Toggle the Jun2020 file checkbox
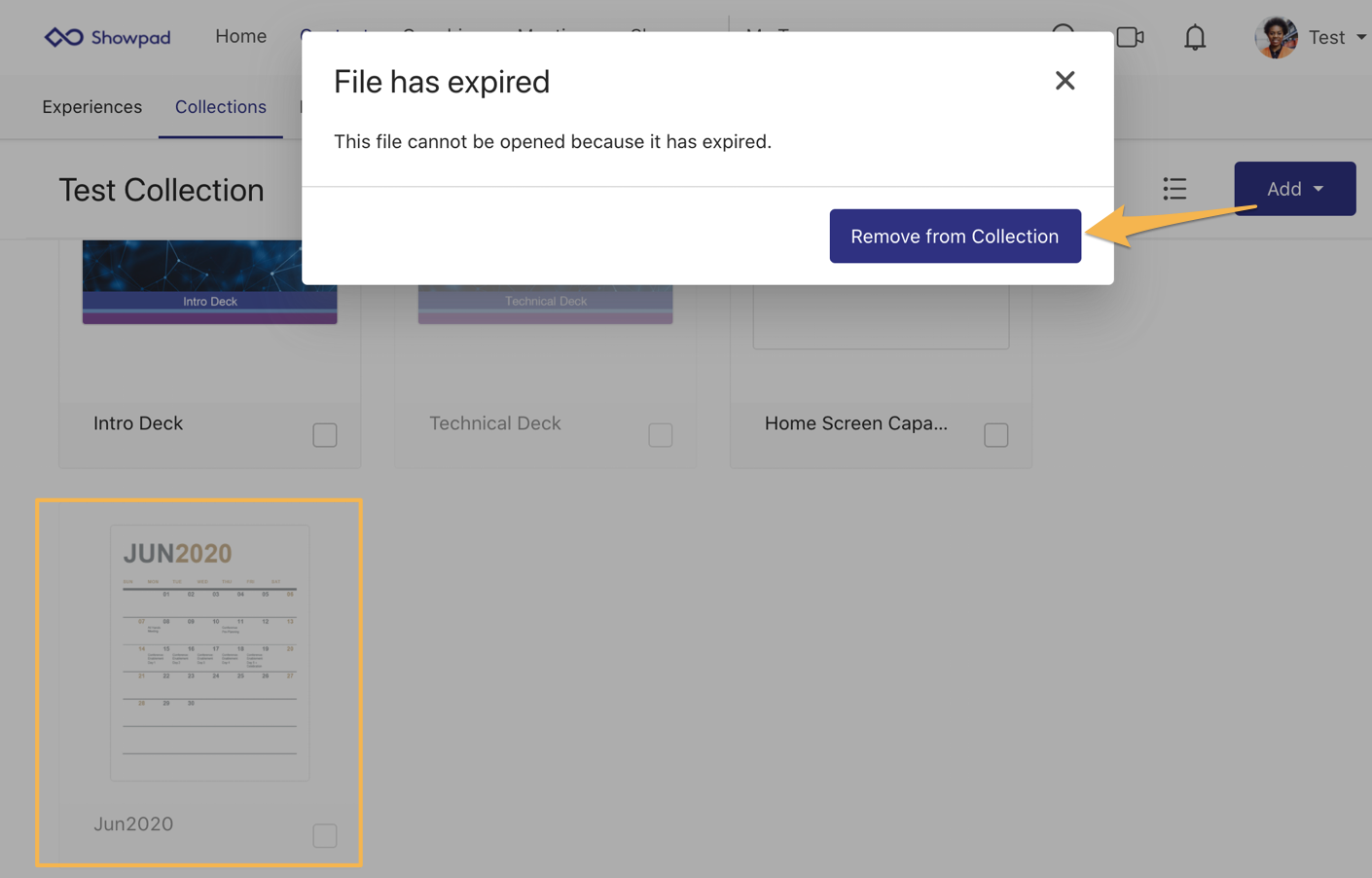This screenshot has width=1372, height=878. pyautogui.click(x=325, y=836)
